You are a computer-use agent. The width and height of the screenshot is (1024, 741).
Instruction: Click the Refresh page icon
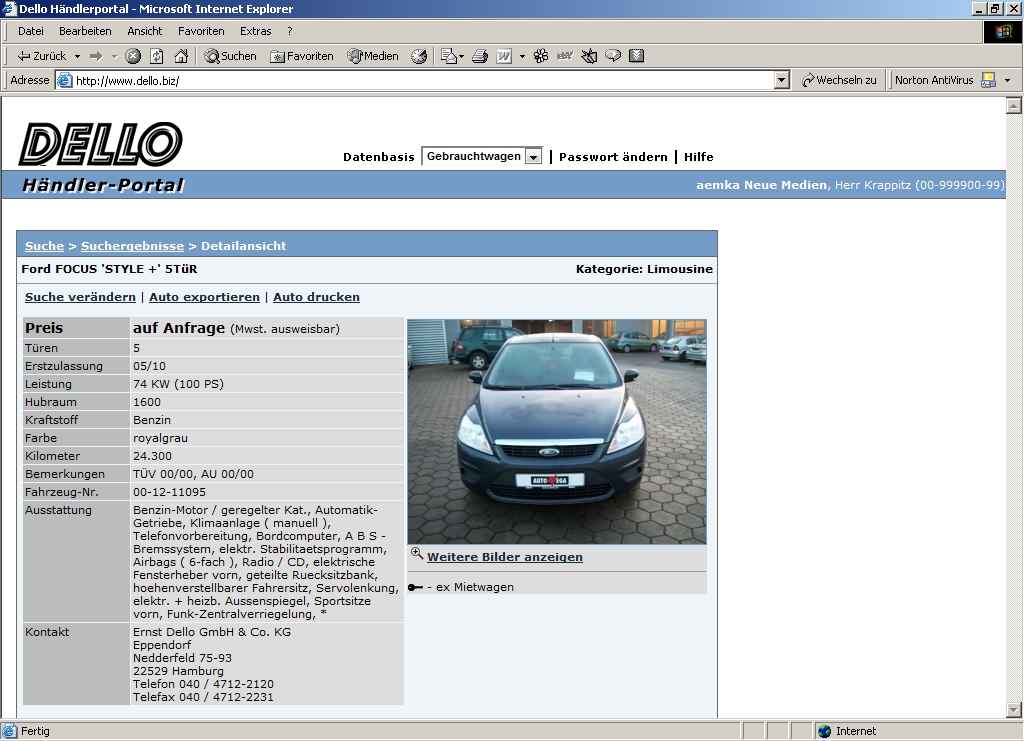tap(156, 56)
